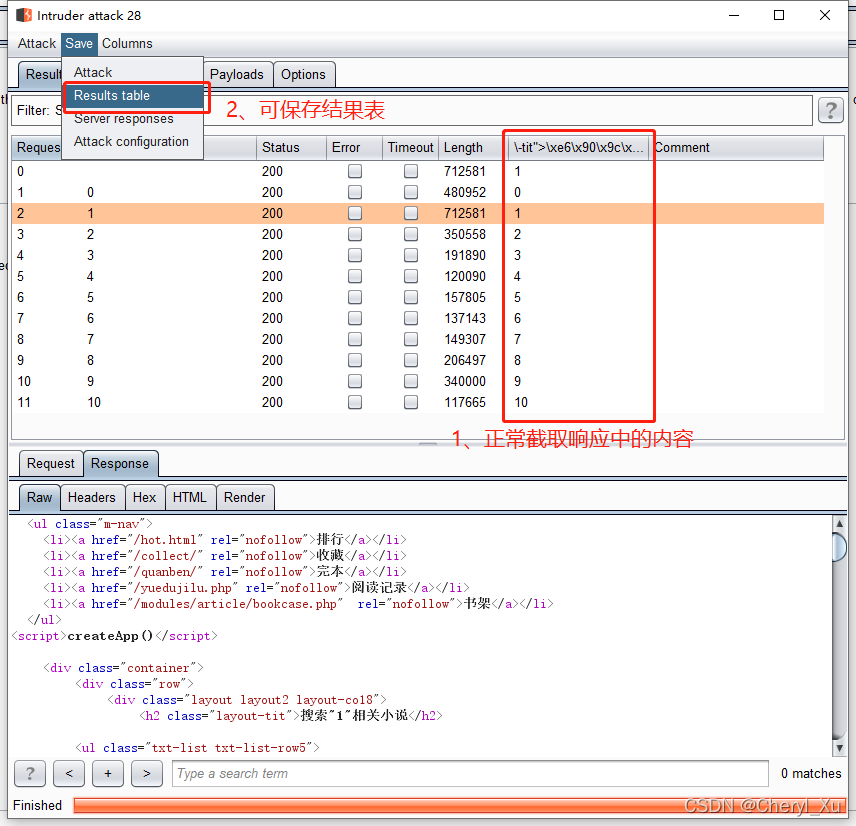Toggle Error checkbox for request 0
The image size is (856, 826).
[354, 171]
